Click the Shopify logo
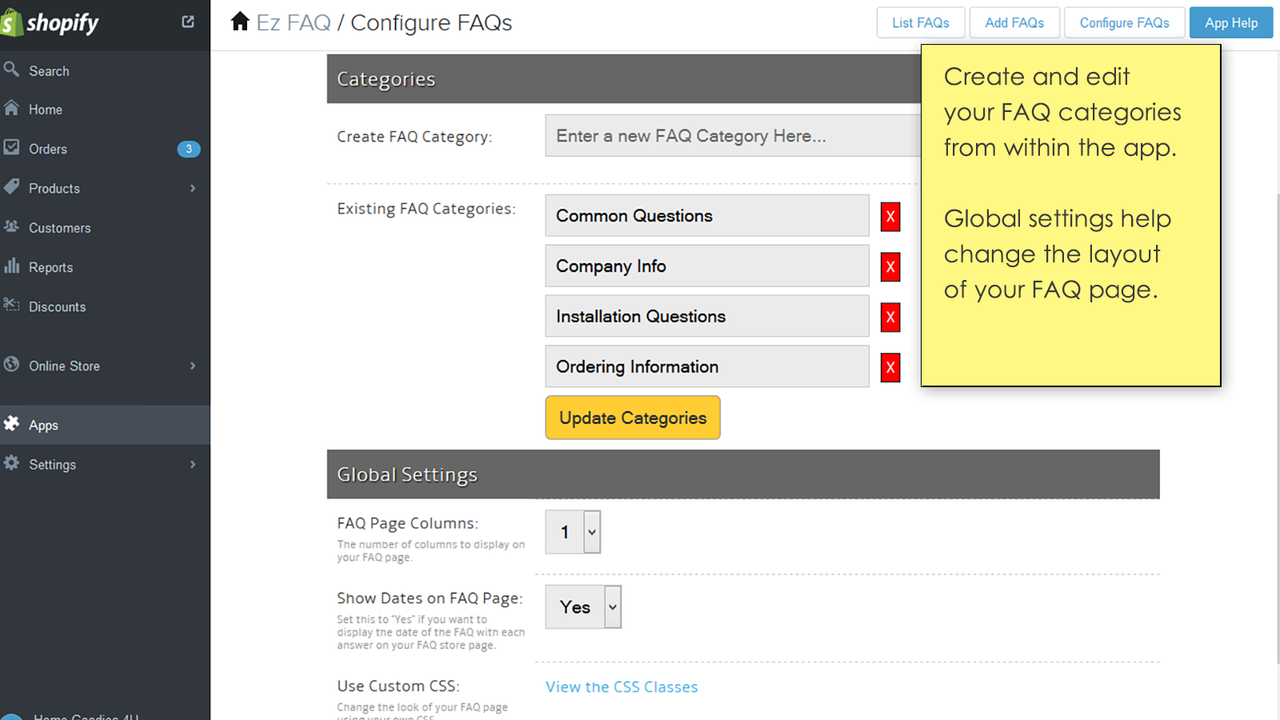 50,23
